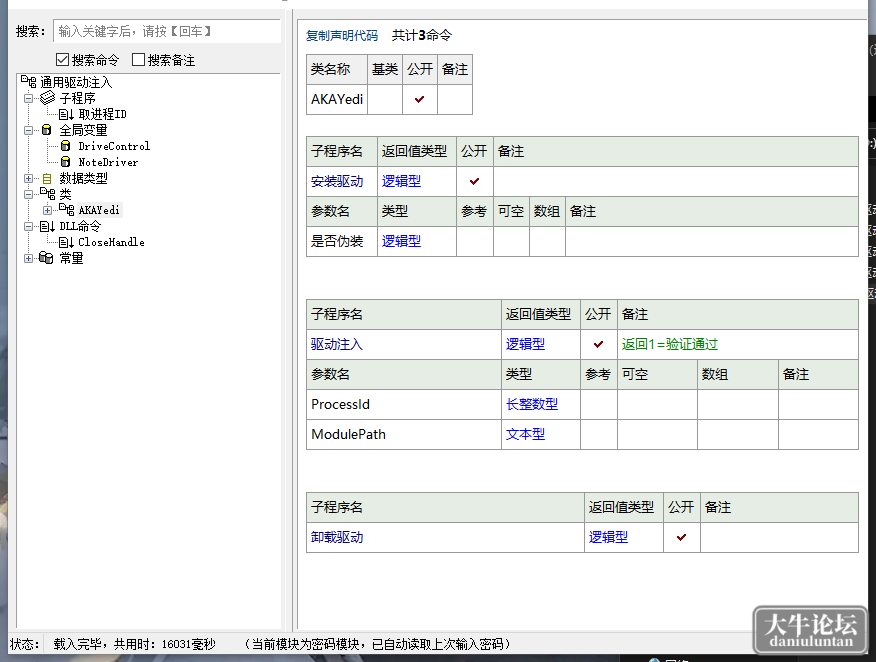Click the DLL命令 node icon

point(47,226)
